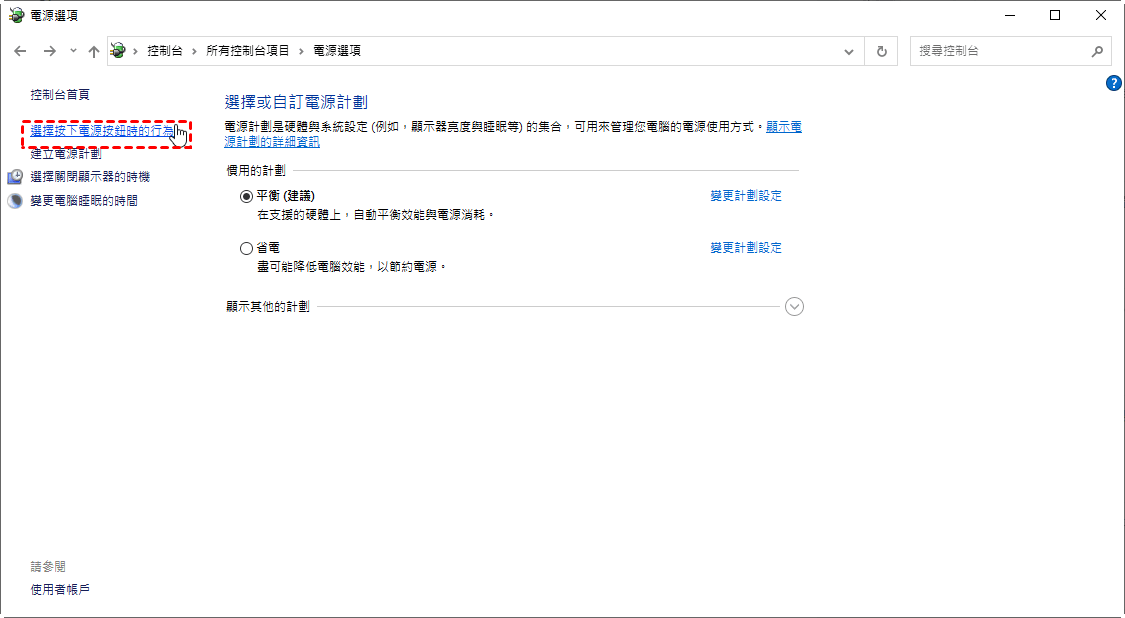The width and height of the screenshot is (1125, 618).
Task: Open 控制台首頁 link
Action: coord(60,95)
